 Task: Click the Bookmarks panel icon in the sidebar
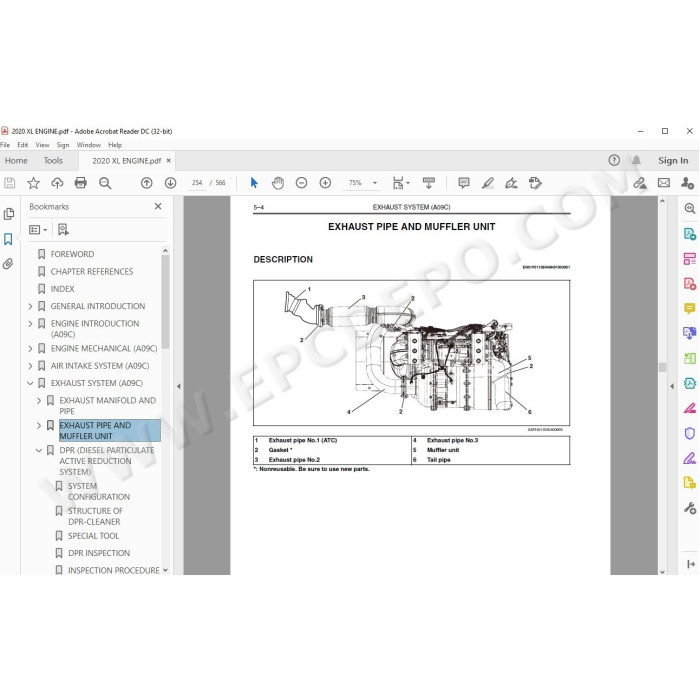[x=8, y=239]
